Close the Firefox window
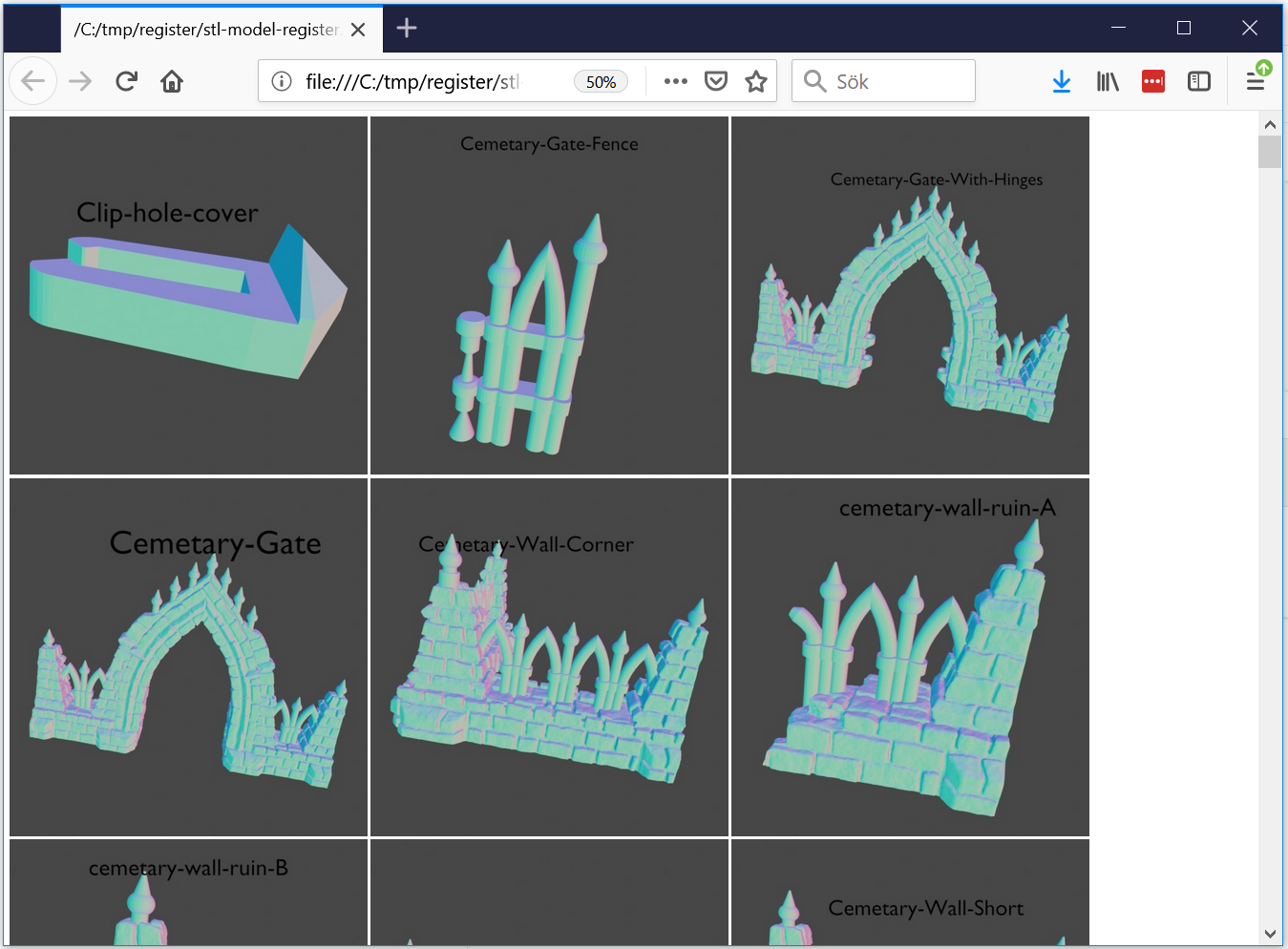Image resolution: width=1288 pixels, height=949 pixels. 1250,28
